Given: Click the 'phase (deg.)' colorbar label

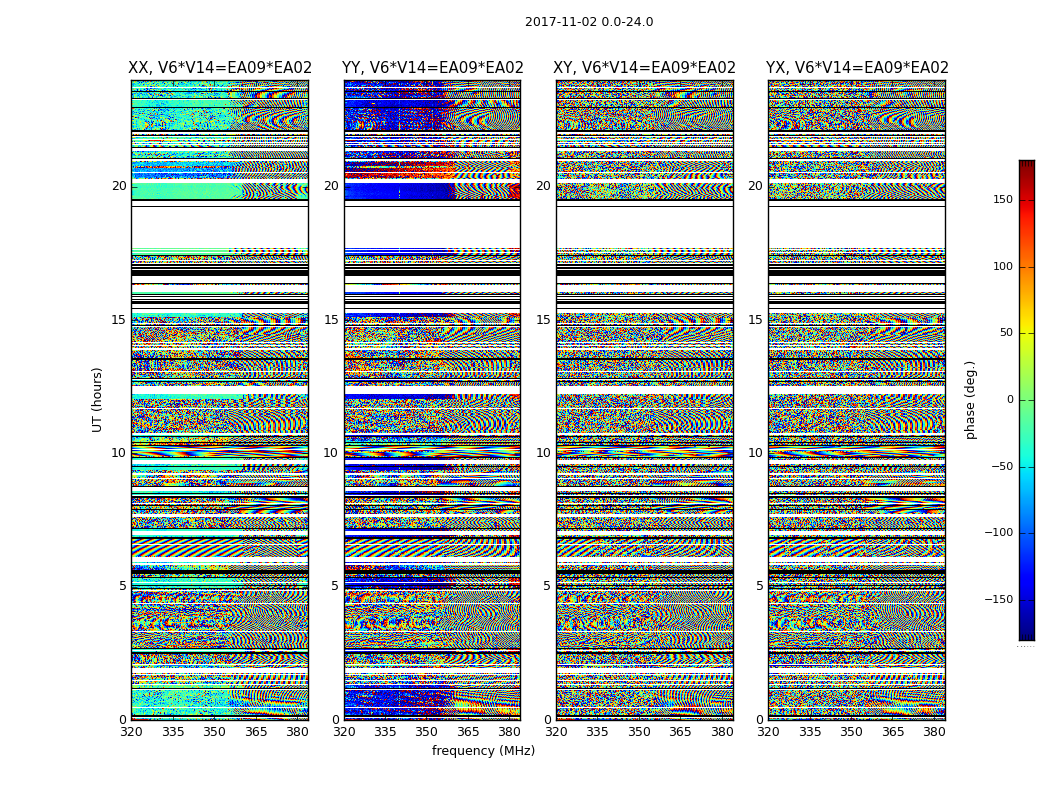Looking at the screenshot, I should point(970,400).
